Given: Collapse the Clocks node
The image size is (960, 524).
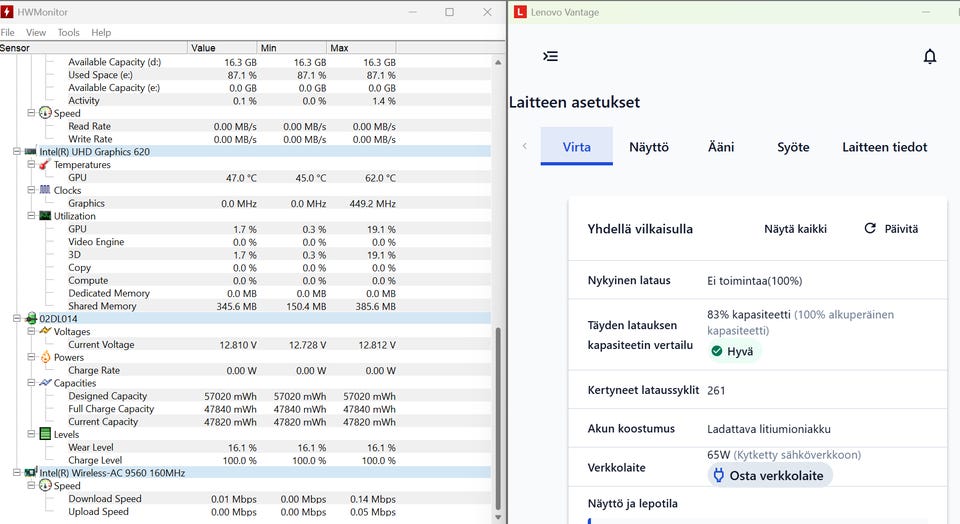Looking at the screenshot, I should click(31, 190).
